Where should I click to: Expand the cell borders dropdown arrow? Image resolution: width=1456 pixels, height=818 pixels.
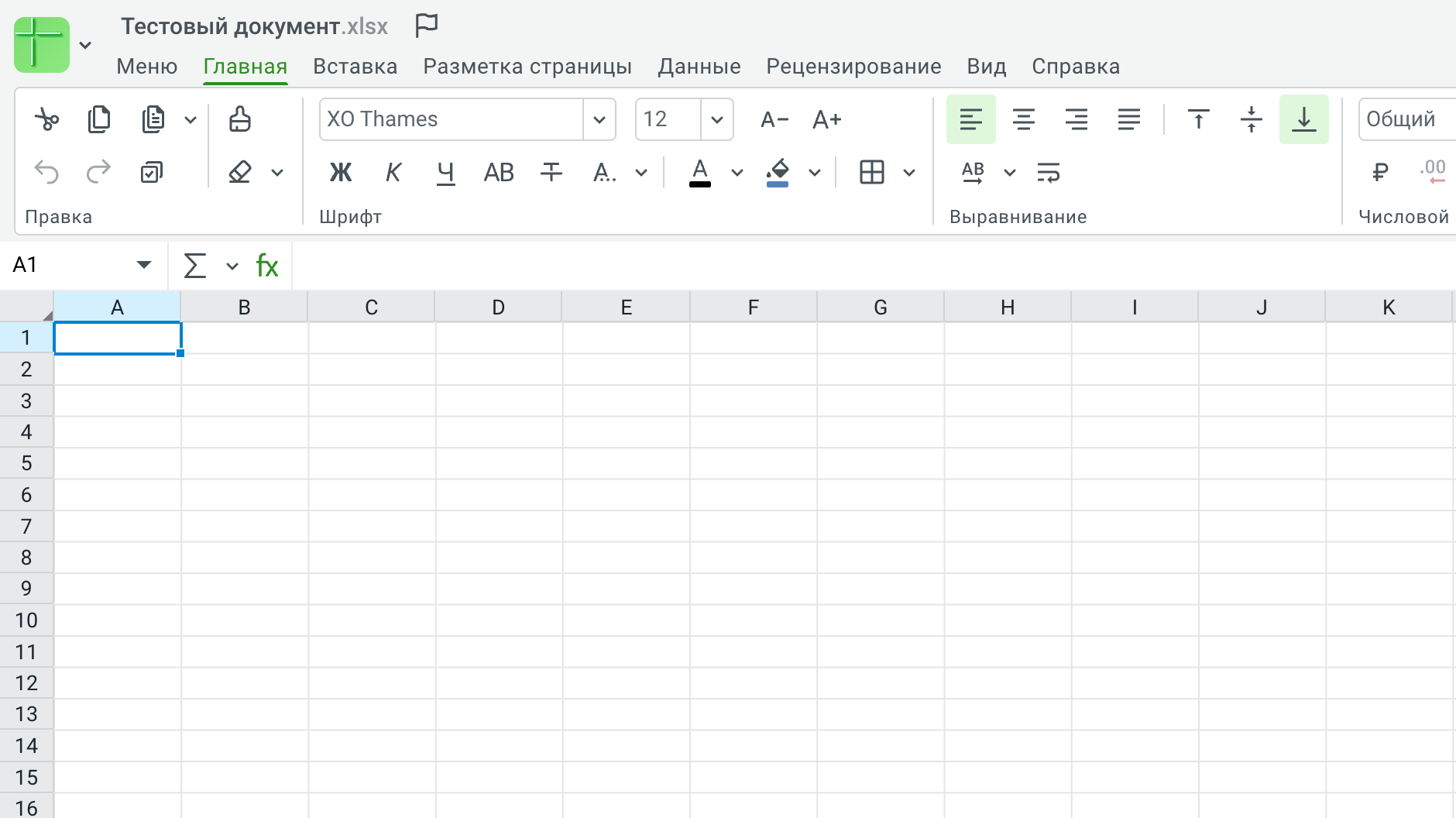tap(909, 172)
